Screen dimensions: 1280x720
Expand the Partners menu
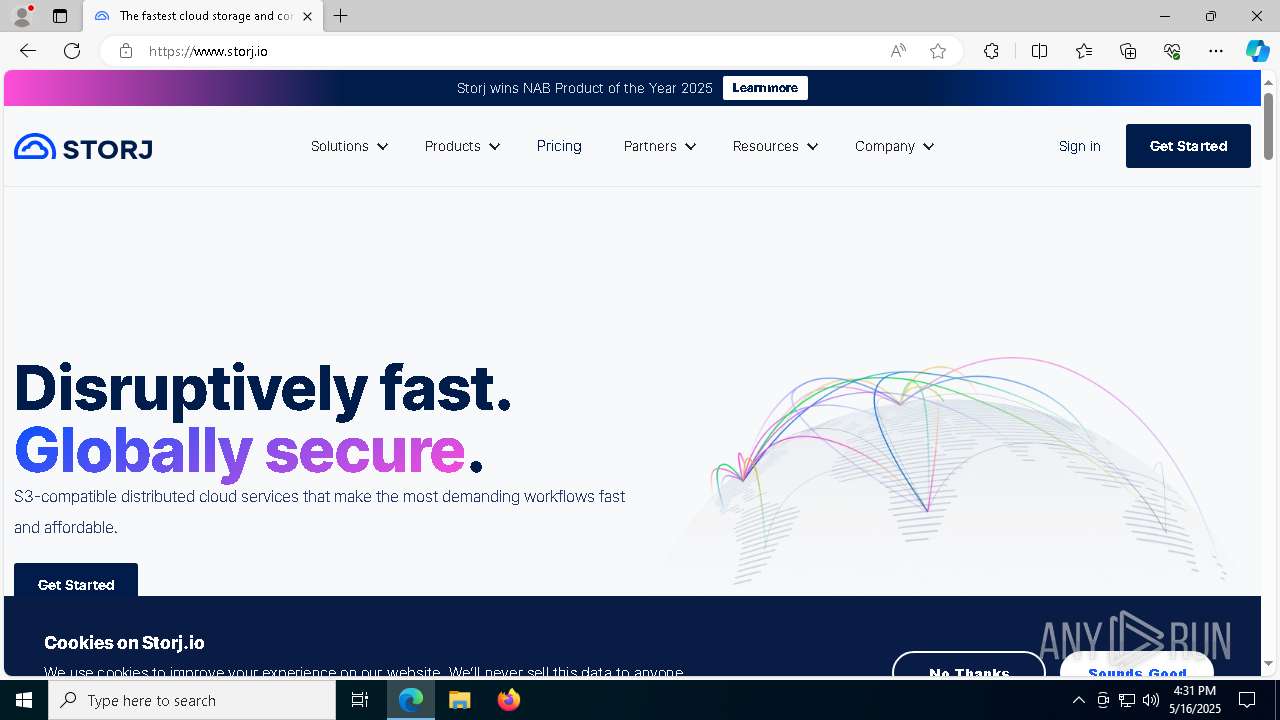pyautogui.click(x=660, y=146)
